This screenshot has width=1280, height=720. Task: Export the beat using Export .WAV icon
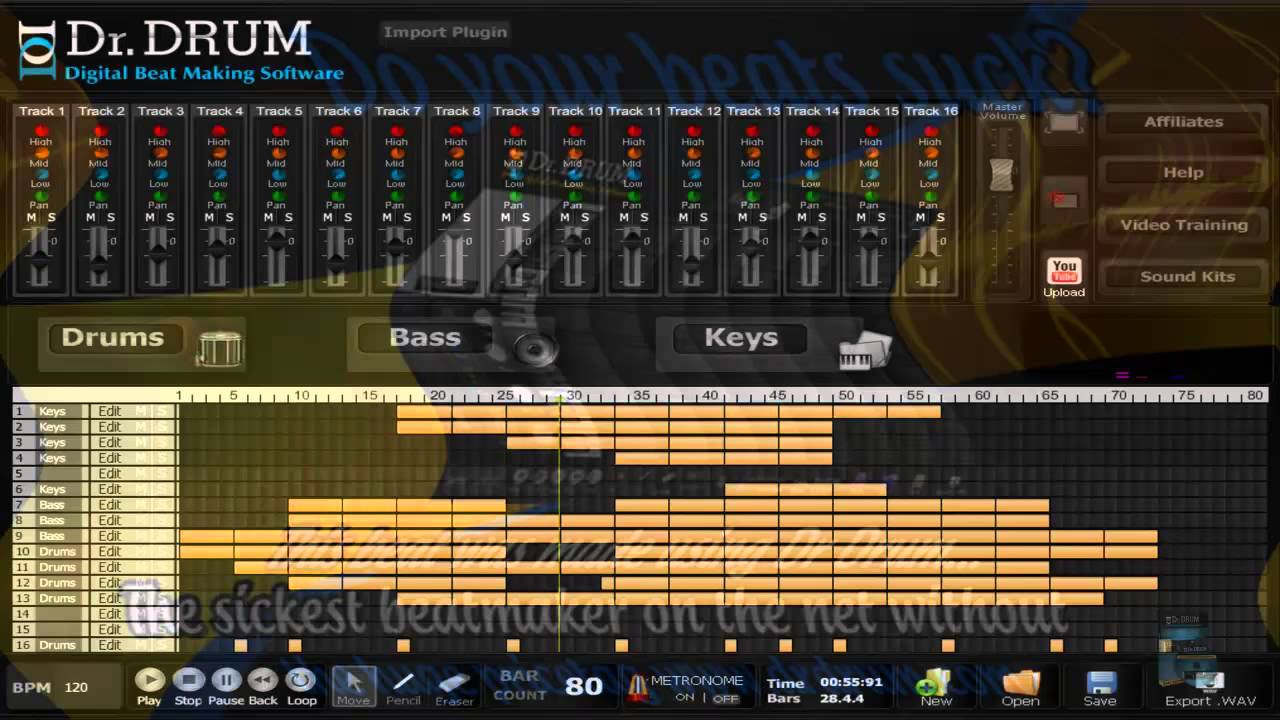point(1208,682)
